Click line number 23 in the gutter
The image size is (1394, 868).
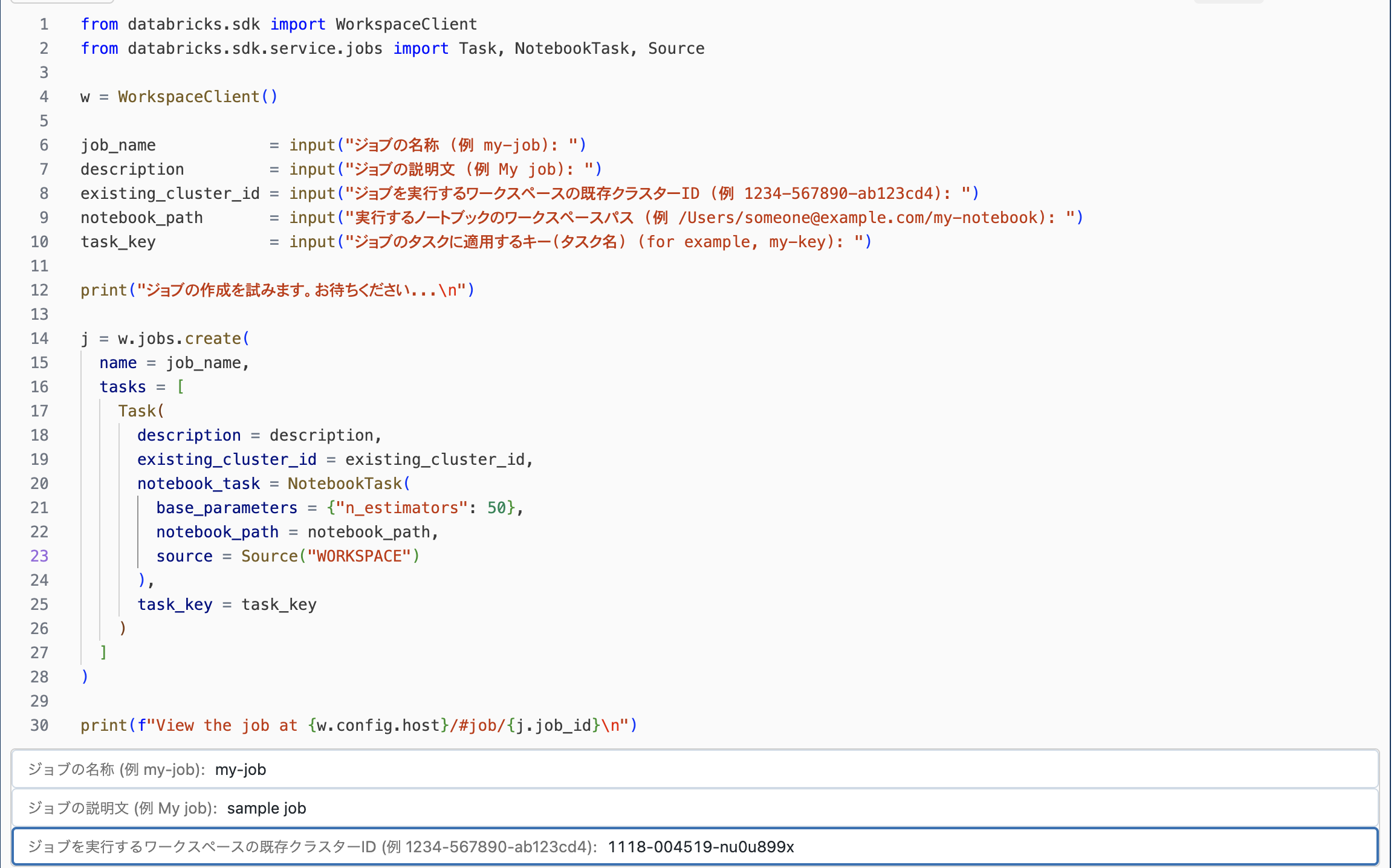[x=39, y=555]
